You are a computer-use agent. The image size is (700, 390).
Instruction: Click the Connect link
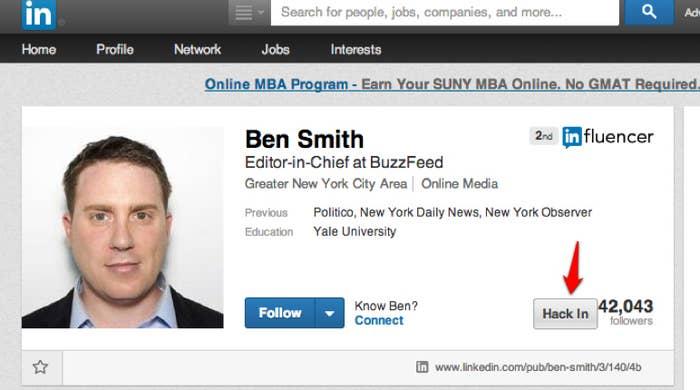(379, 320)
